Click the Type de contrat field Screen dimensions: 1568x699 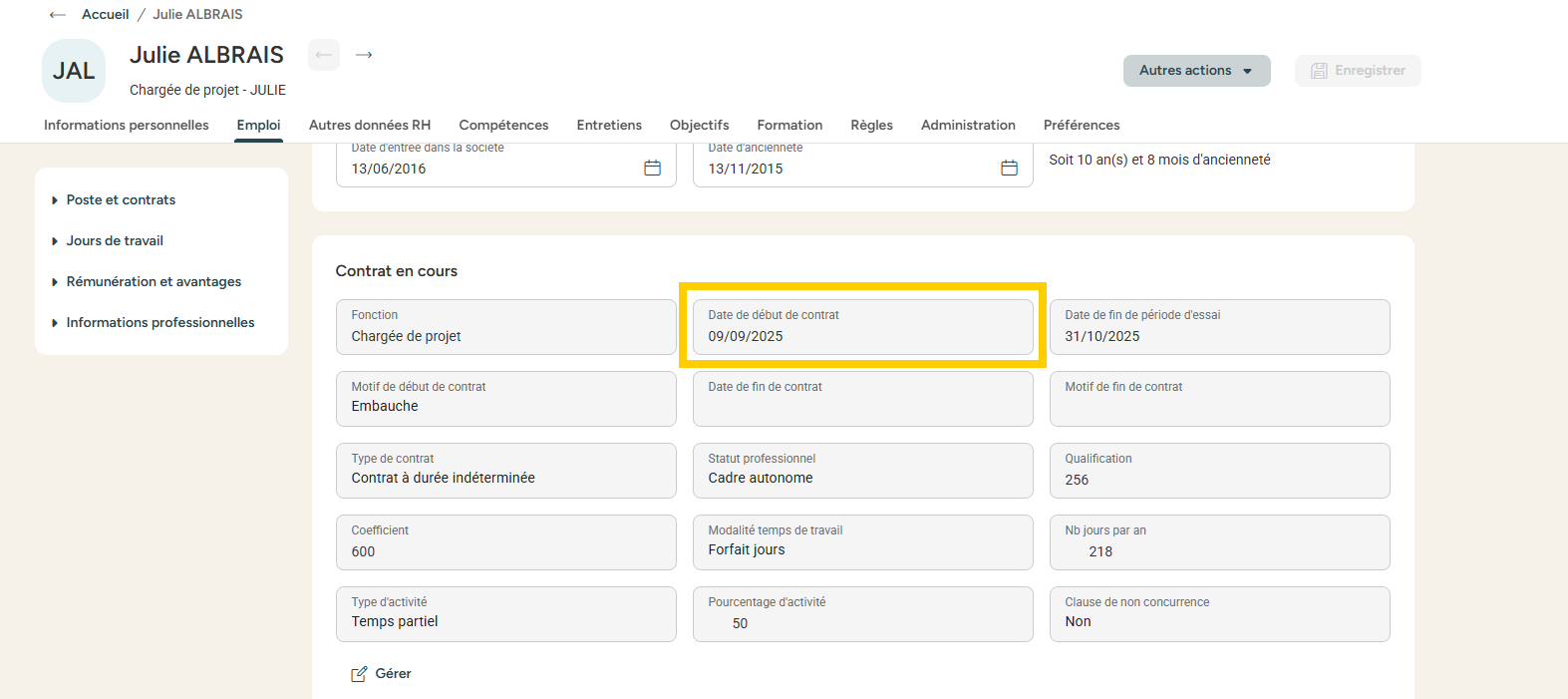pyautogui.click(x=506, y=471)
